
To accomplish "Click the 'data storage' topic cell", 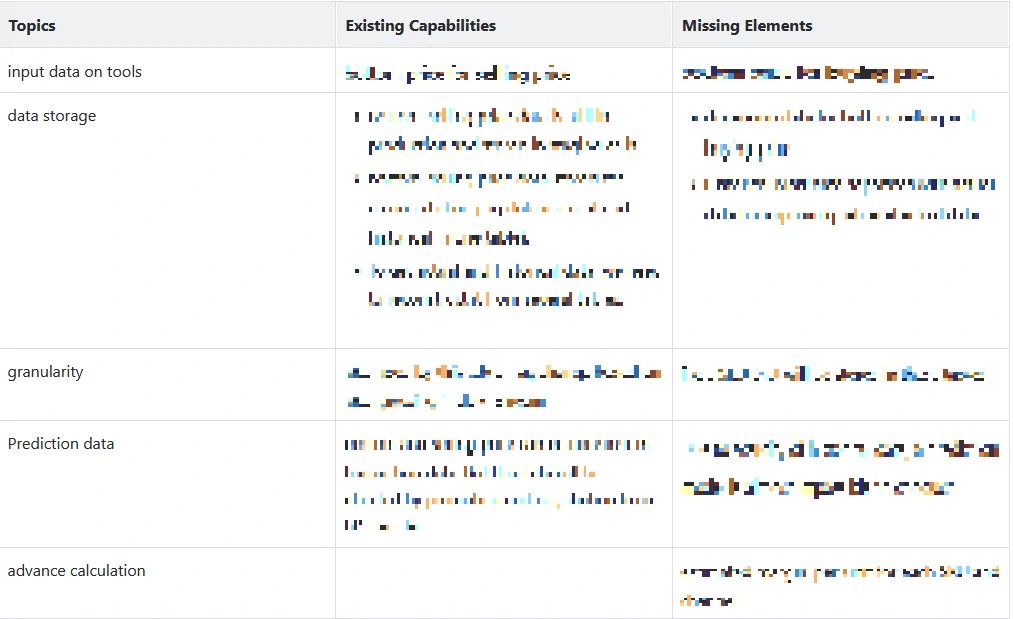I will tap(52, 116).
